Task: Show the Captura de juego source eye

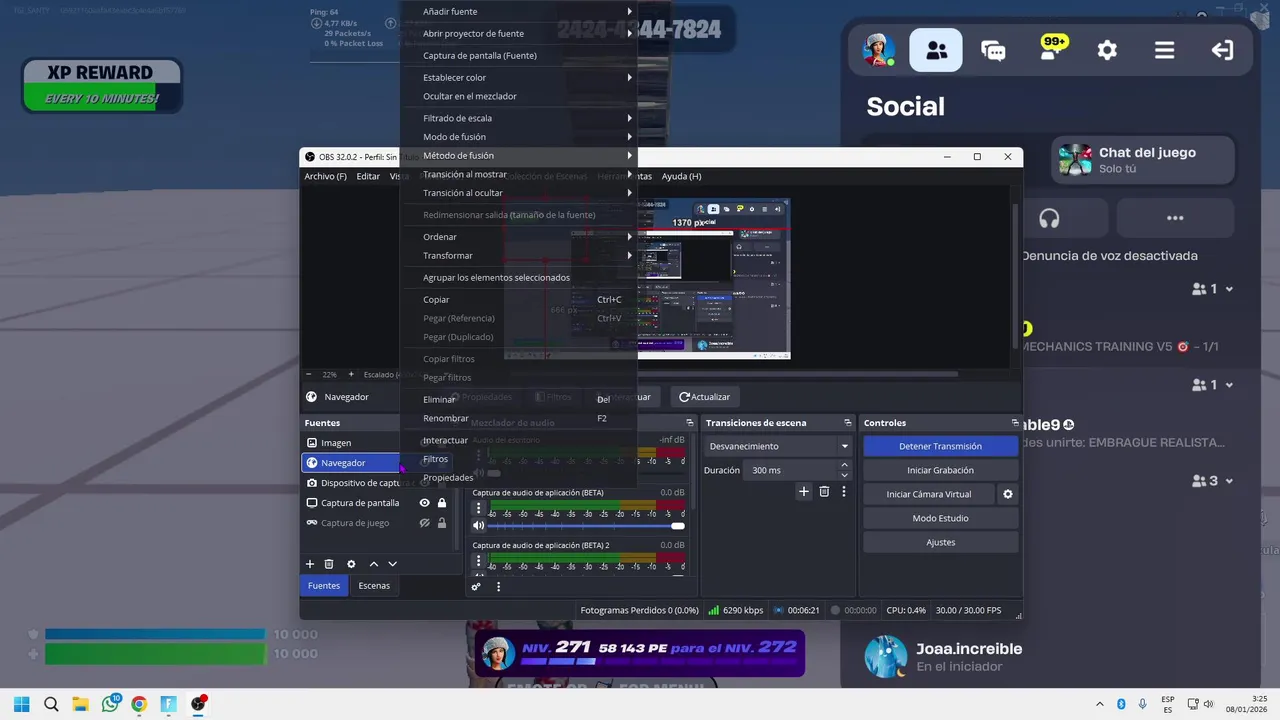Action: click(424, 523)
